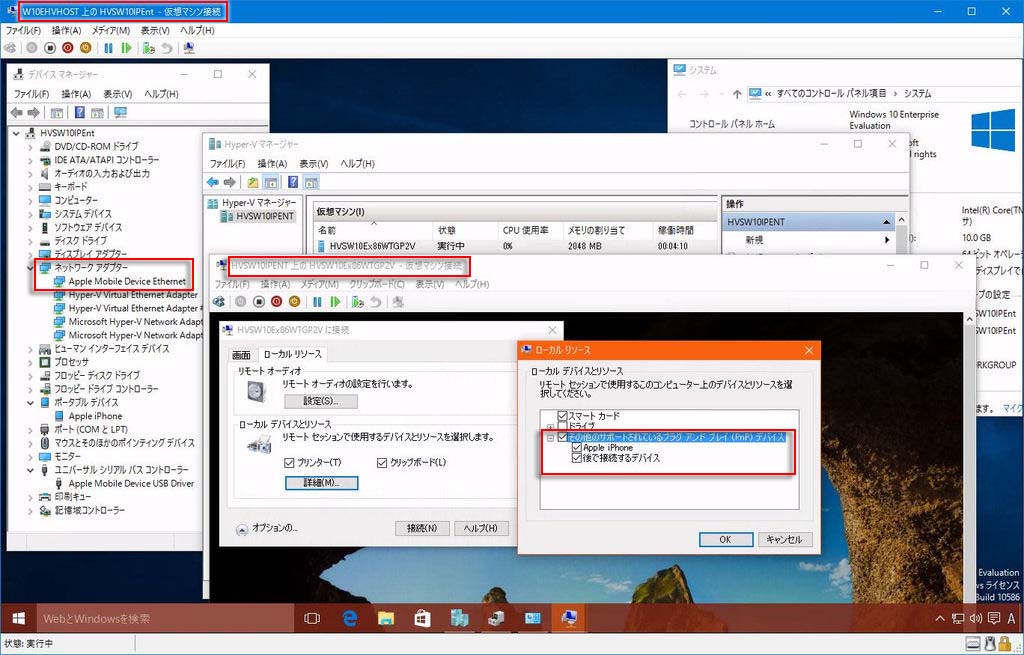Uncheck the Apple iPhone checkbox
The image size is (1024, 655).
pyautogui.click(x=577, y=447)
